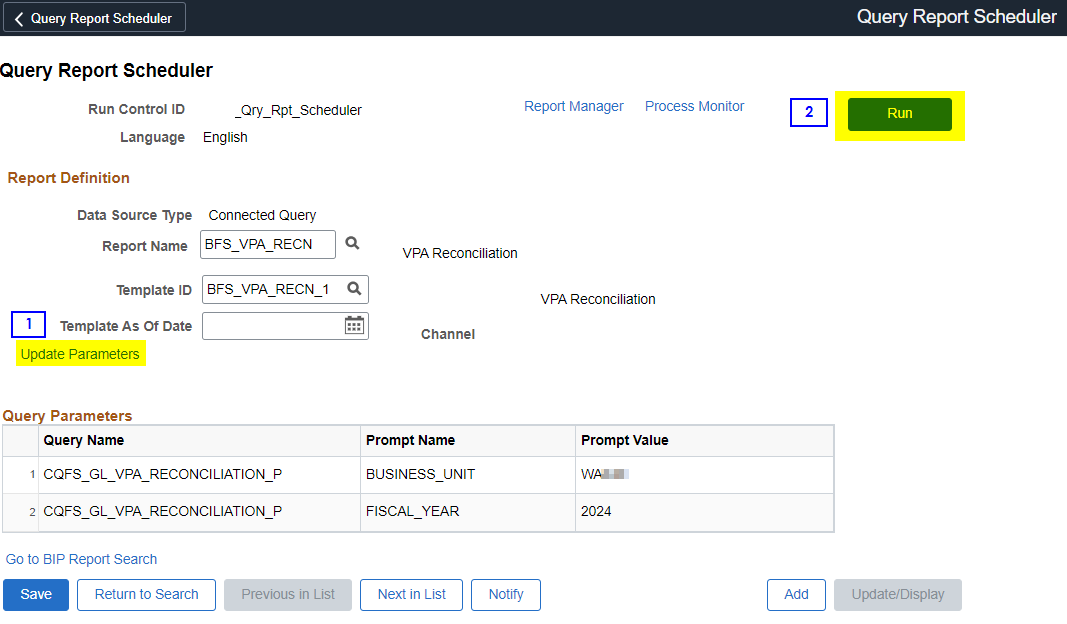
Task: Select the BUSINESS_UNIT prompt name cell
Action: click(x=467, y=474)
